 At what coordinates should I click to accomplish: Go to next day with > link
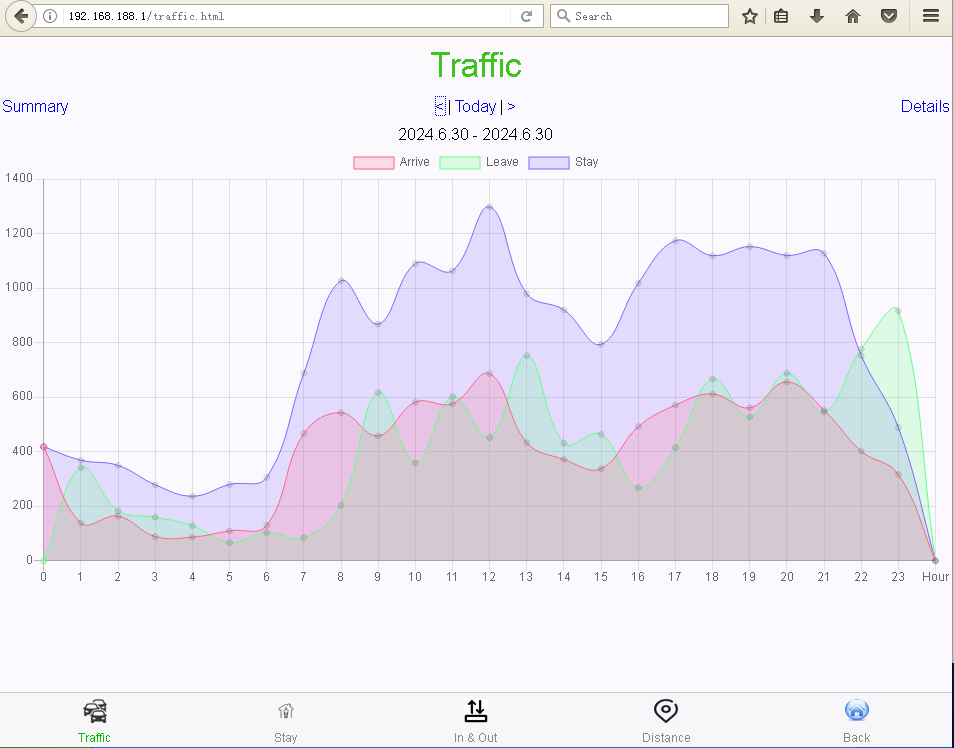[x=511, y=107]
